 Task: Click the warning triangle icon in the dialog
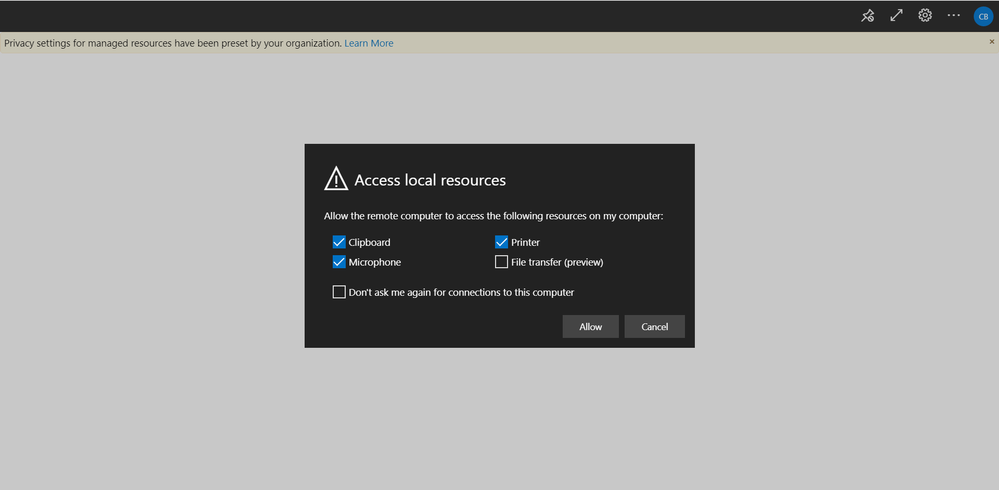336,179
